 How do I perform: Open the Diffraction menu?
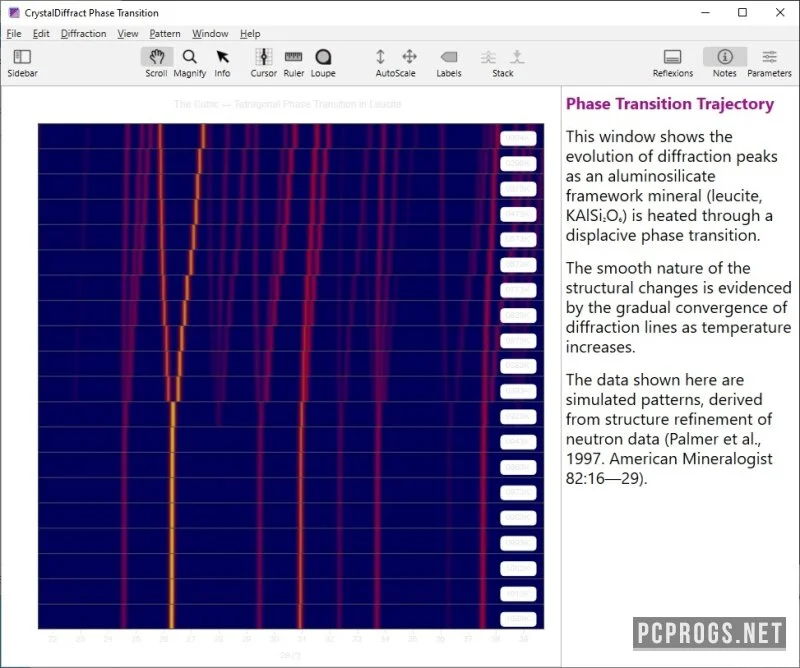pos(83,34)
